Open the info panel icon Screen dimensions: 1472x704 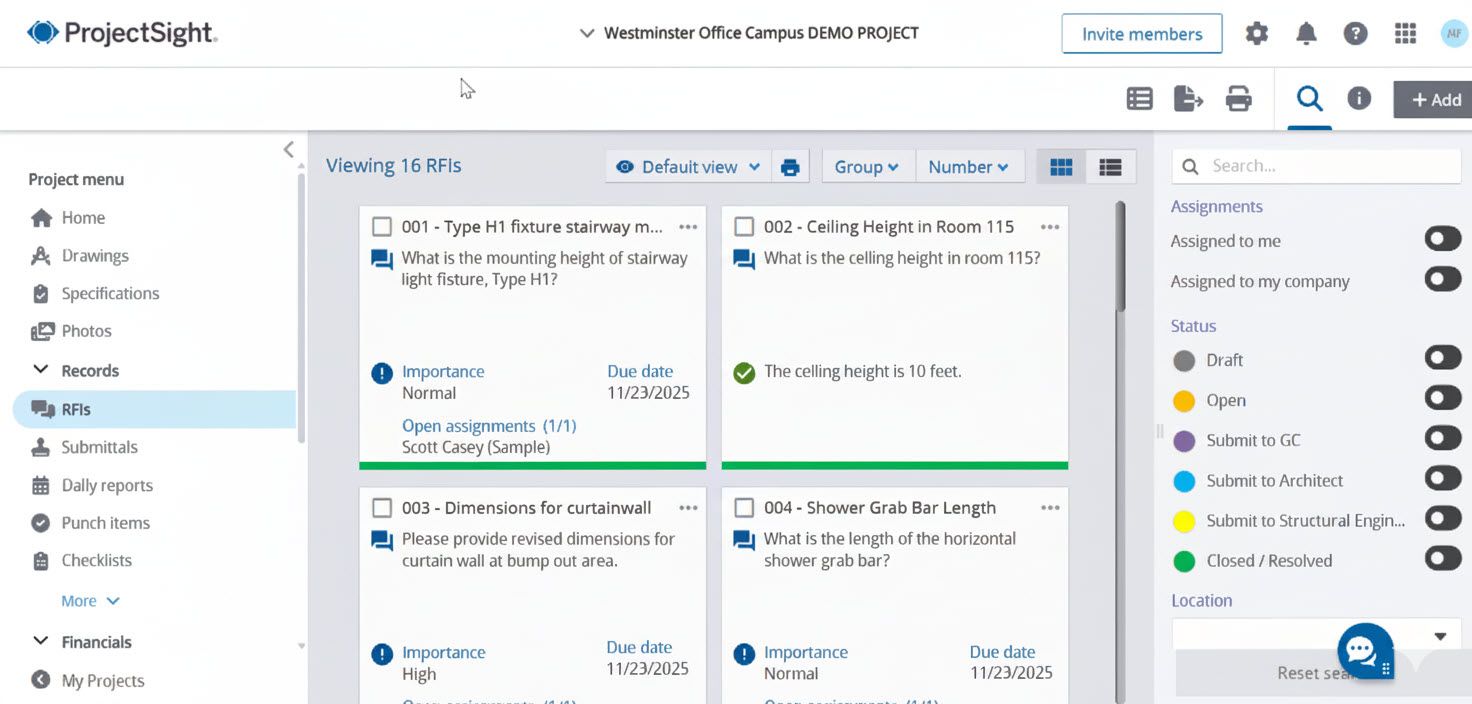pos(1358,99)
